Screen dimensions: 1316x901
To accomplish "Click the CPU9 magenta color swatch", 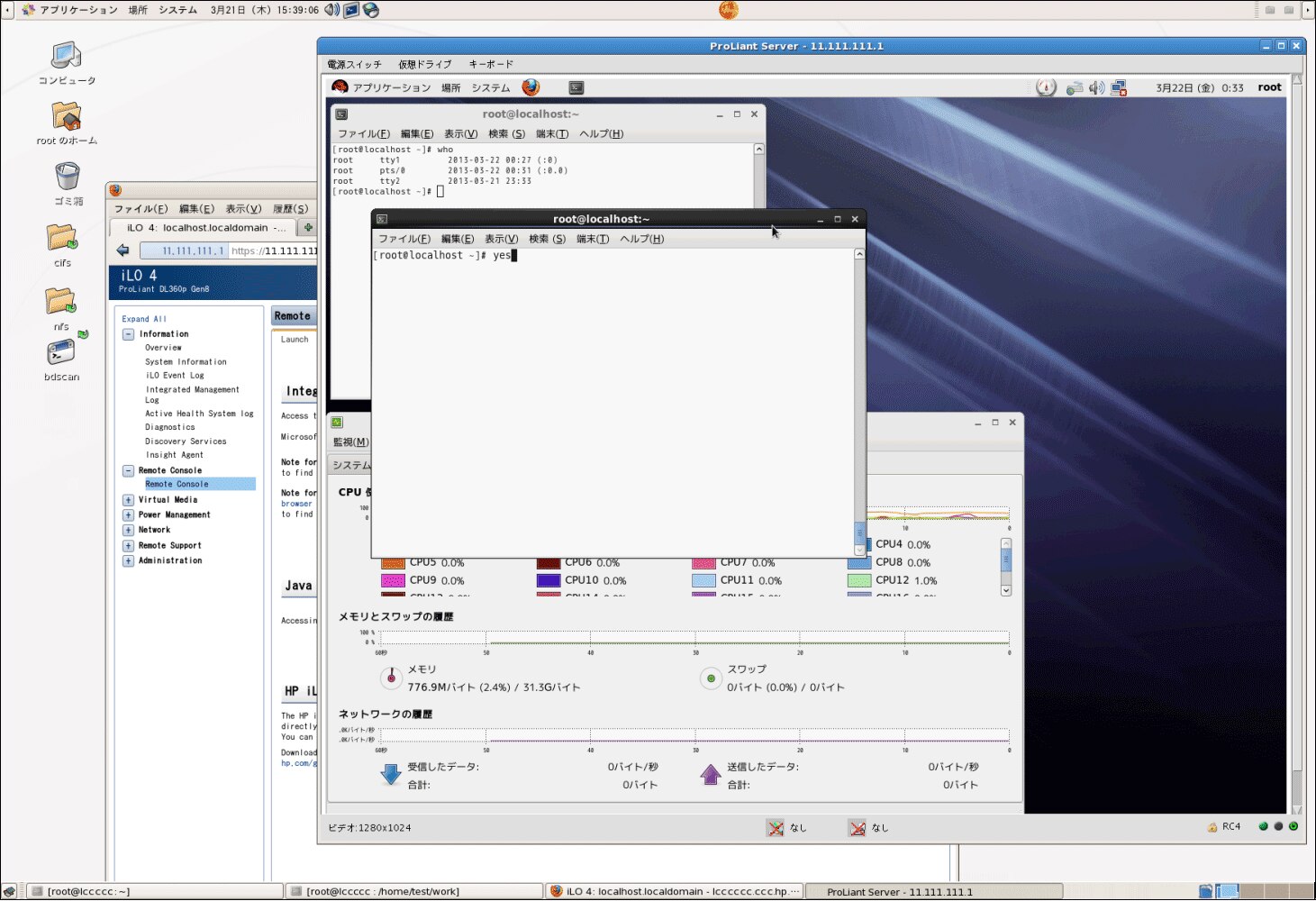I will click(x=394, y=581).
